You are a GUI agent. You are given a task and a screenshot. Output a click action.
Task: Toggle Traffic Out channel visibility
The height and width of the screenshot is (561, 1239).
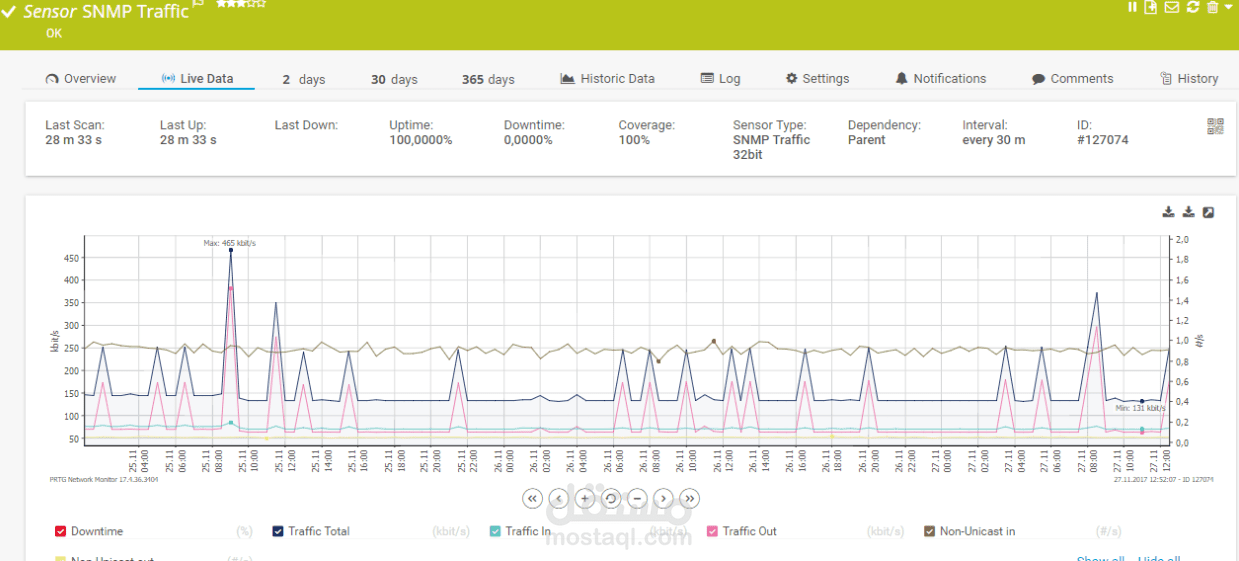click(x=712, y=531)
